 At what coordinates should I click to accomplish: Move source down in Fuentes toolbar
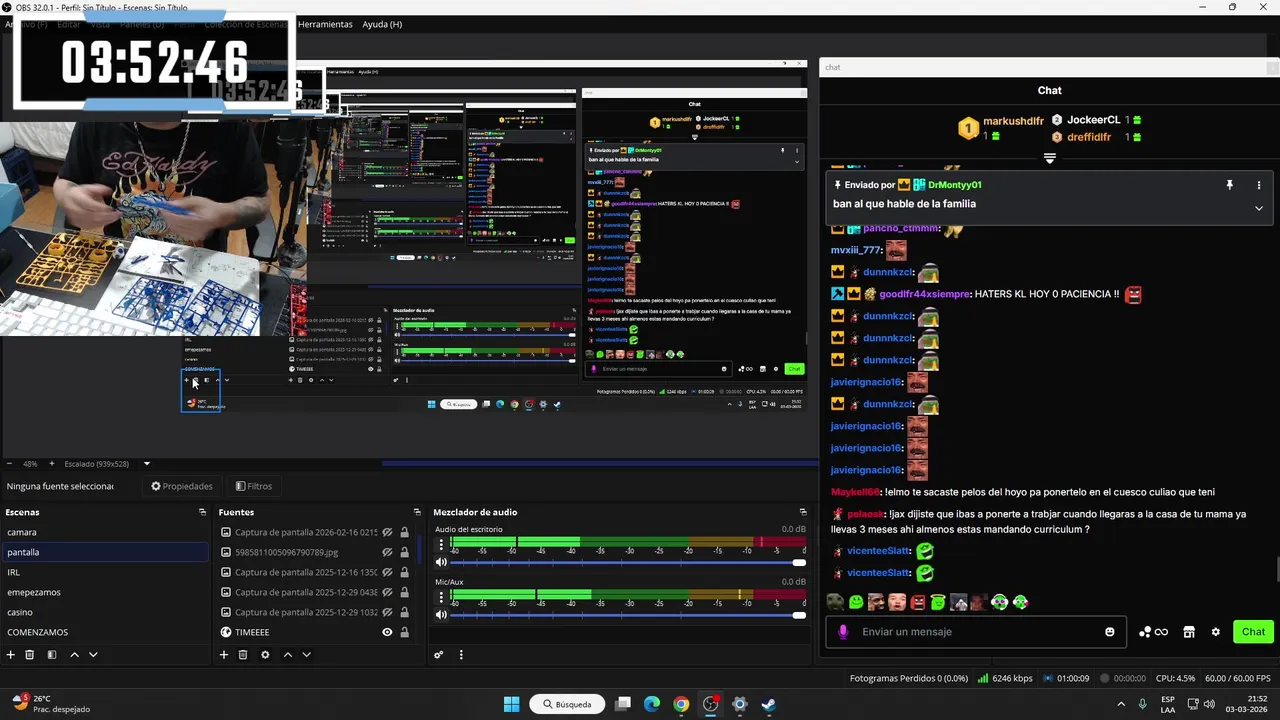[306, 655]
